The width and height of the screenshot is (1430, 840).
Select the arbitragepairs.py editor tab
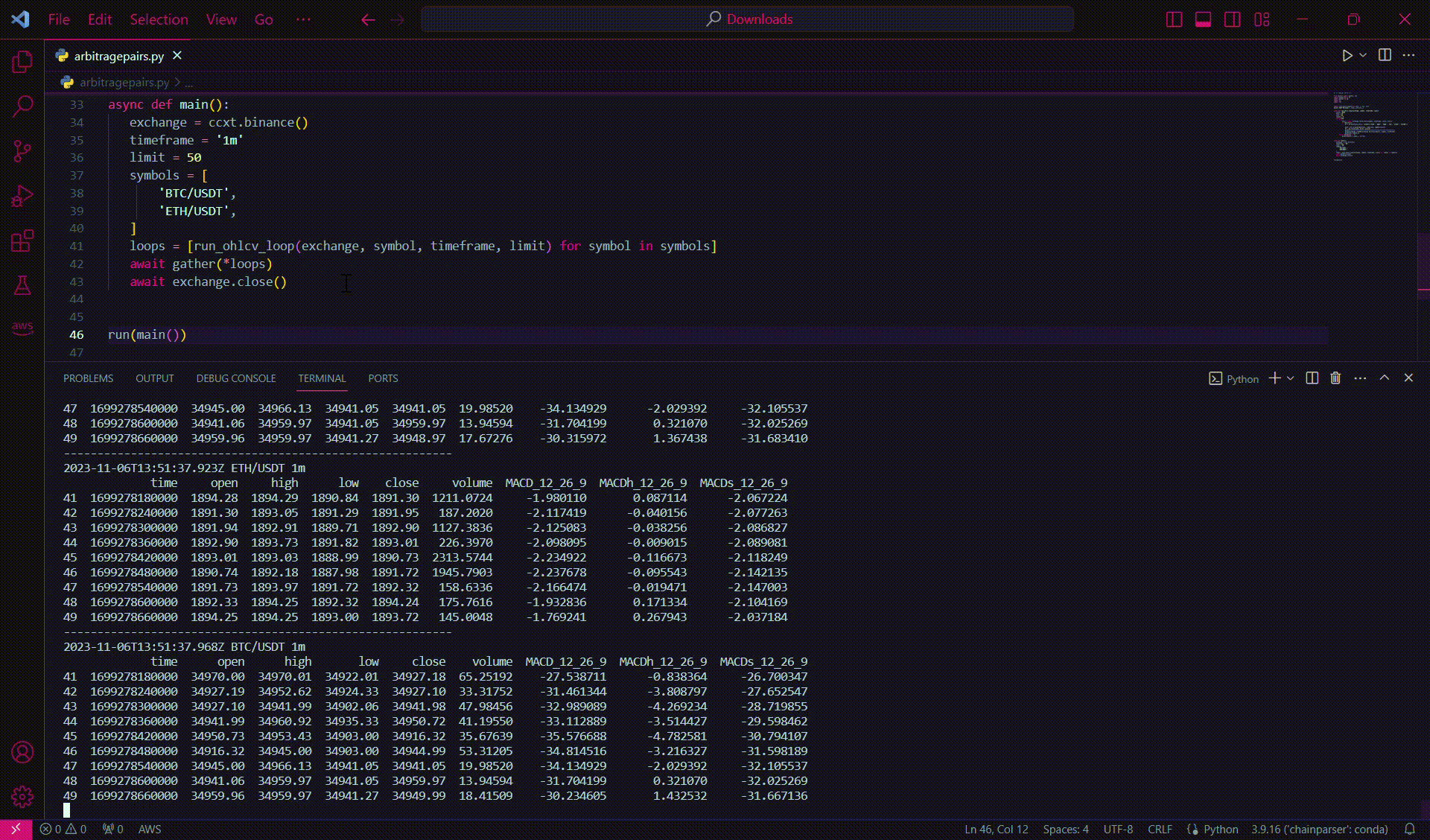click(x=118, y=56)
